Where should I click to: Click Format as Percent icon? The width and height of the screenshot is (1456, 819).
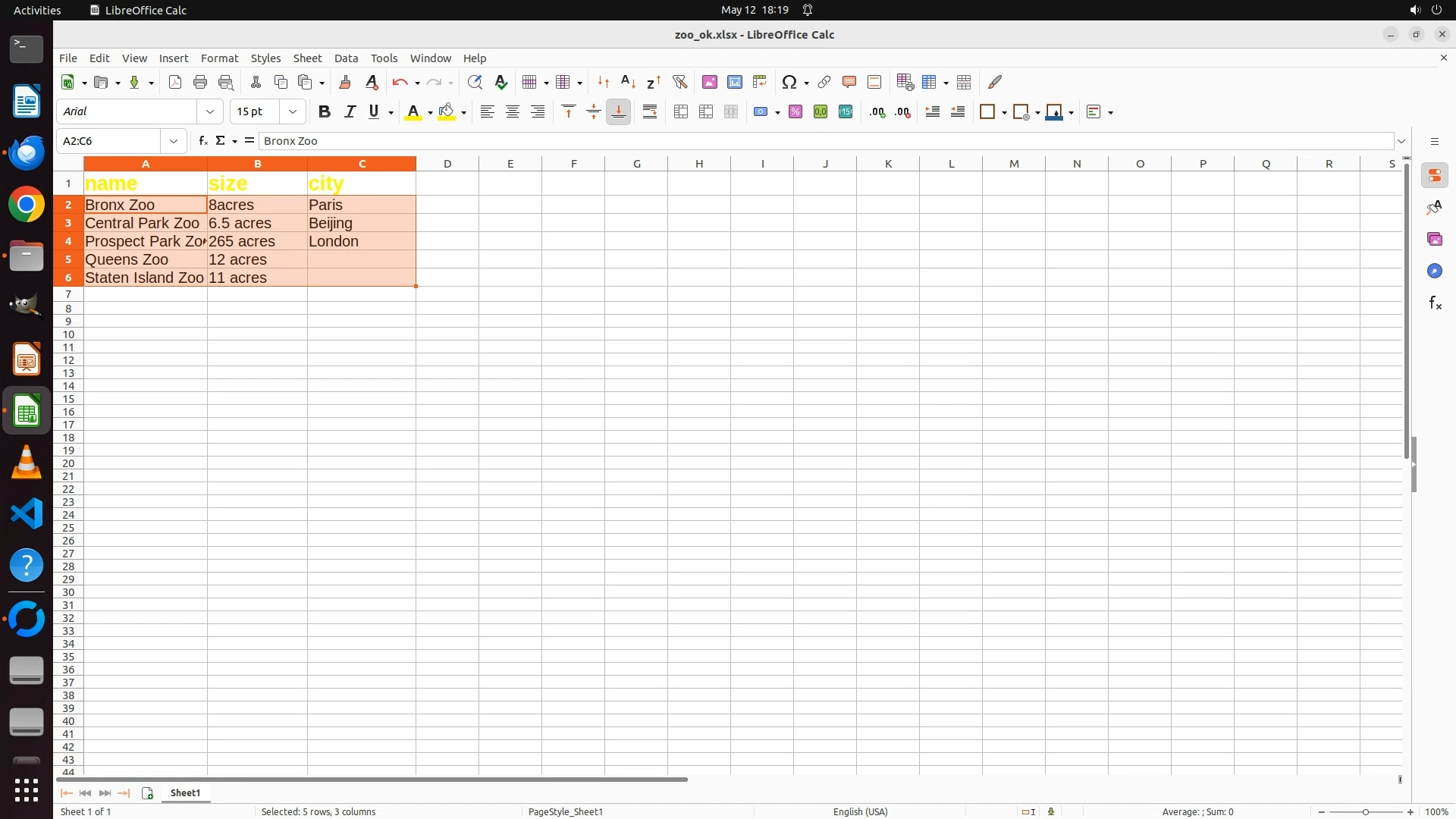click(795, 111)
